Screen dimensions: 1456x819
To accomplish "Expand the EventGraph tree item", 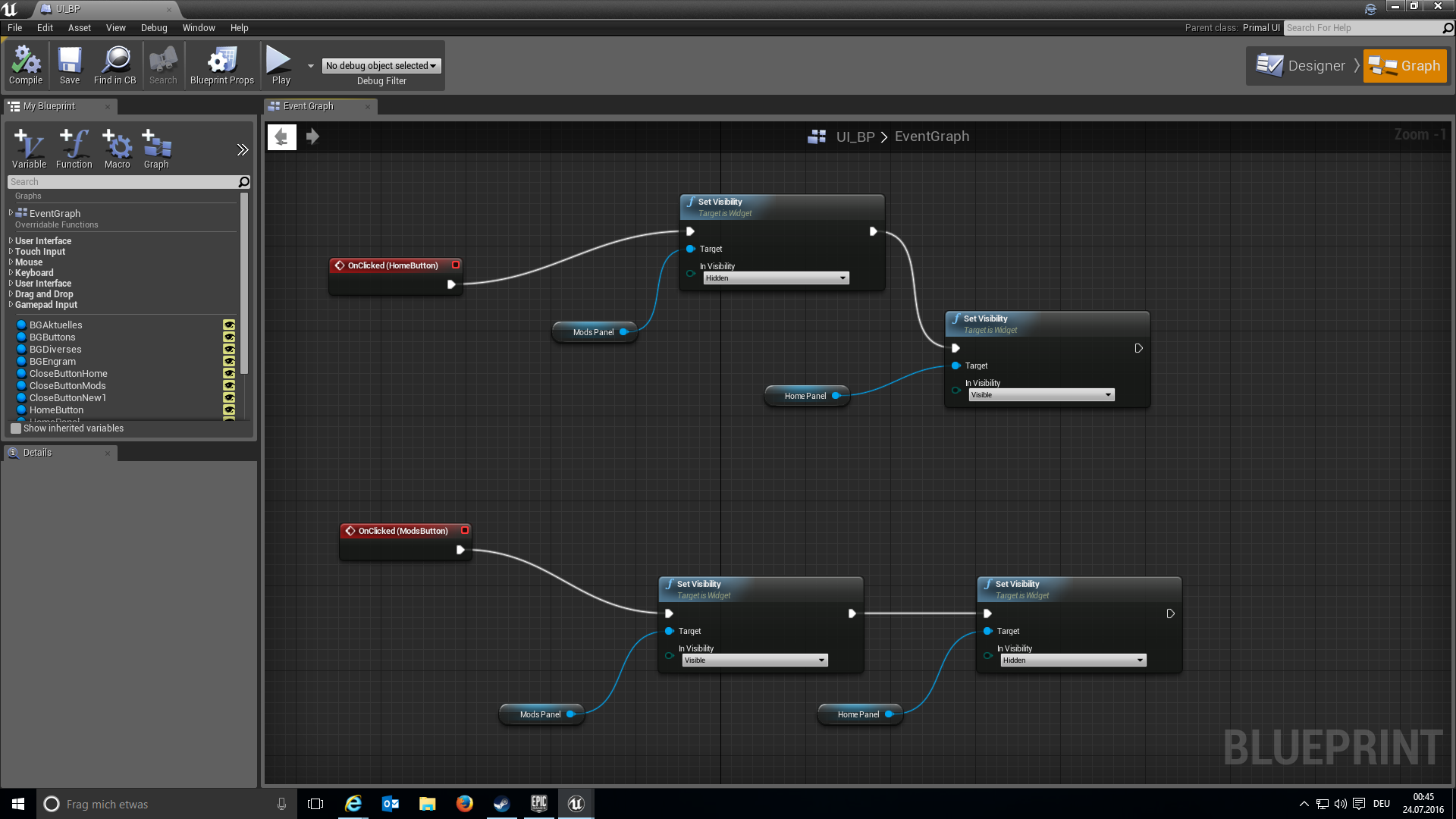I will coord(11,213).
